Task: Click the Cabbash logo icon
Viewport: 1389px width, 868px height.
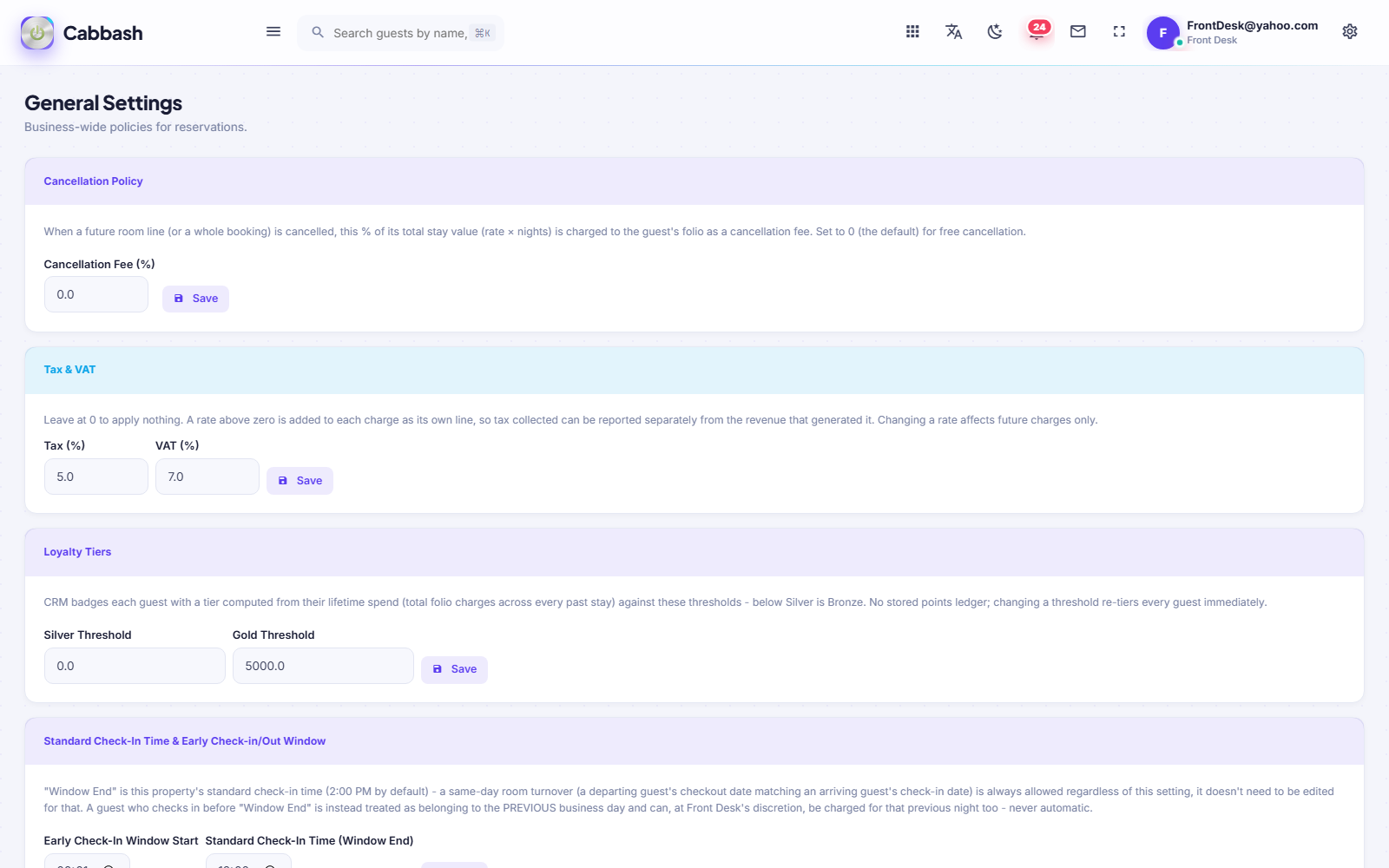Action: click(x=37, y=33)
